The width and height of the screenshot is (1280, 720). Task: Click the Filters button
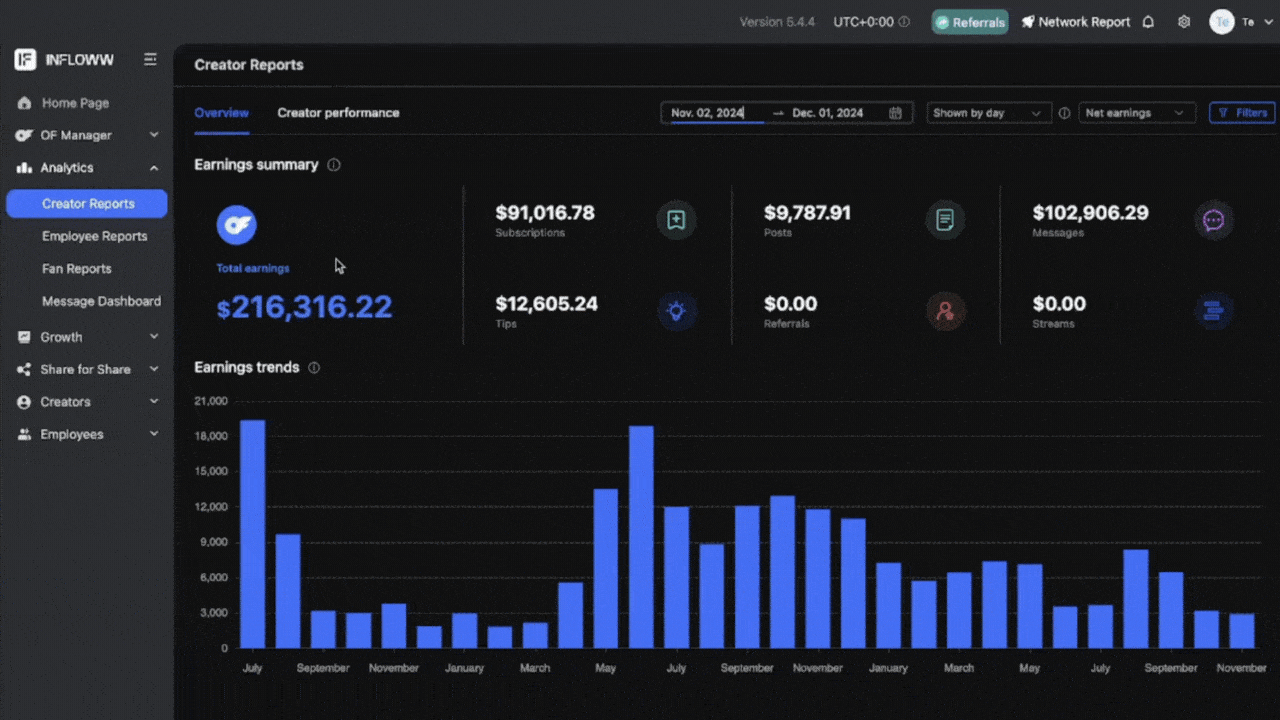pyautogui.click(x=1242, y=113)
